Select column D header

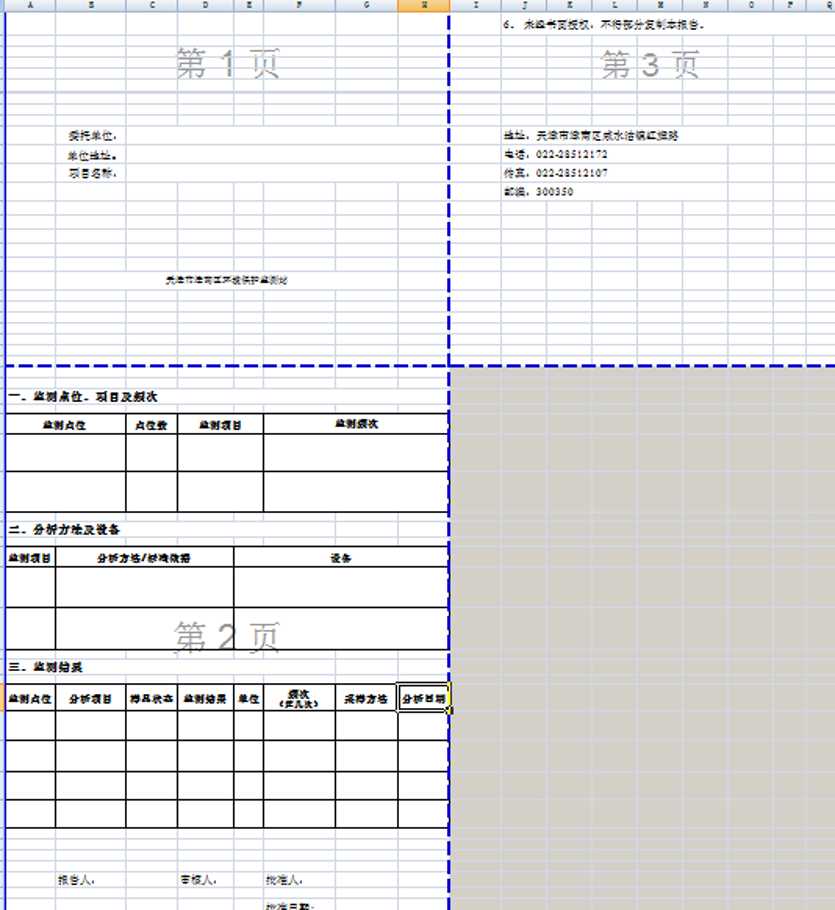(205, 5)
